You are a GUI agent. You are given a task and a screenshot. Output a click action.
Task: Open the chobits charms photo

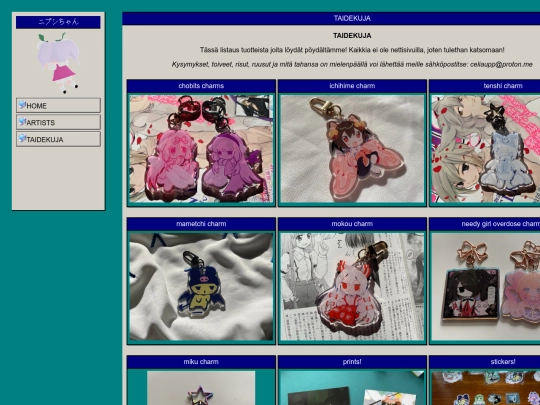click(201, 149)
